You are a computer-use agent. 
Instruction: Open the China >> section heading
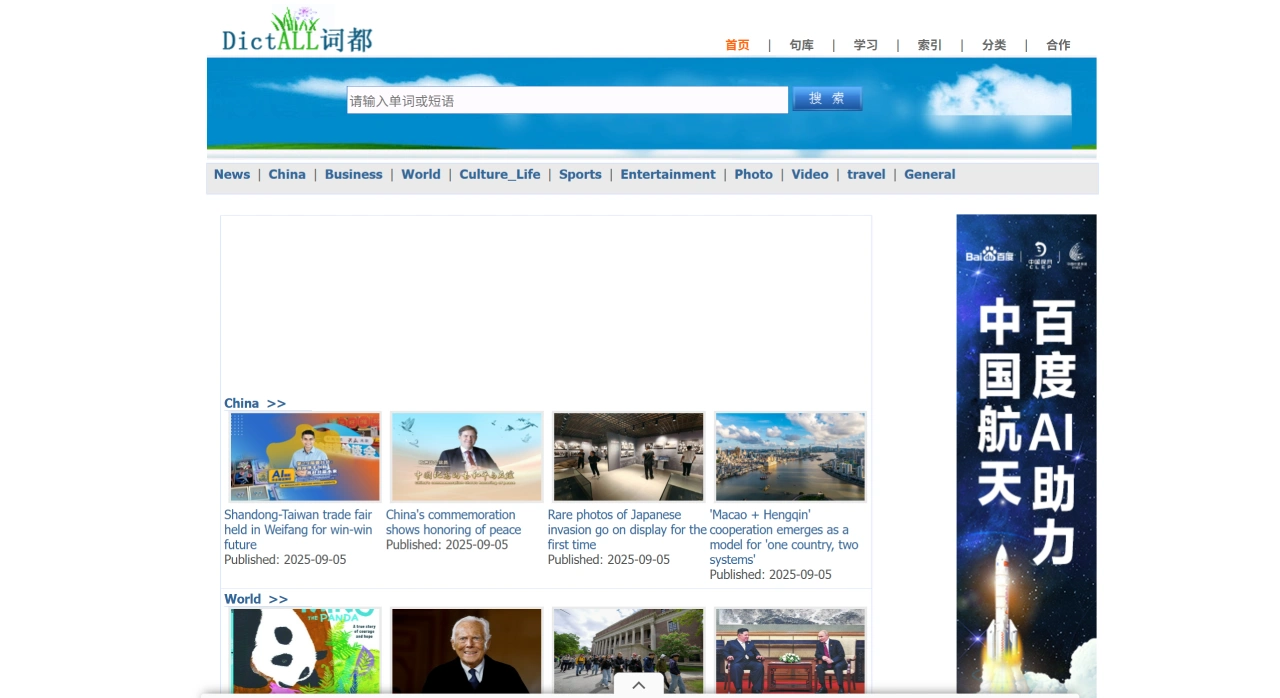254,403
